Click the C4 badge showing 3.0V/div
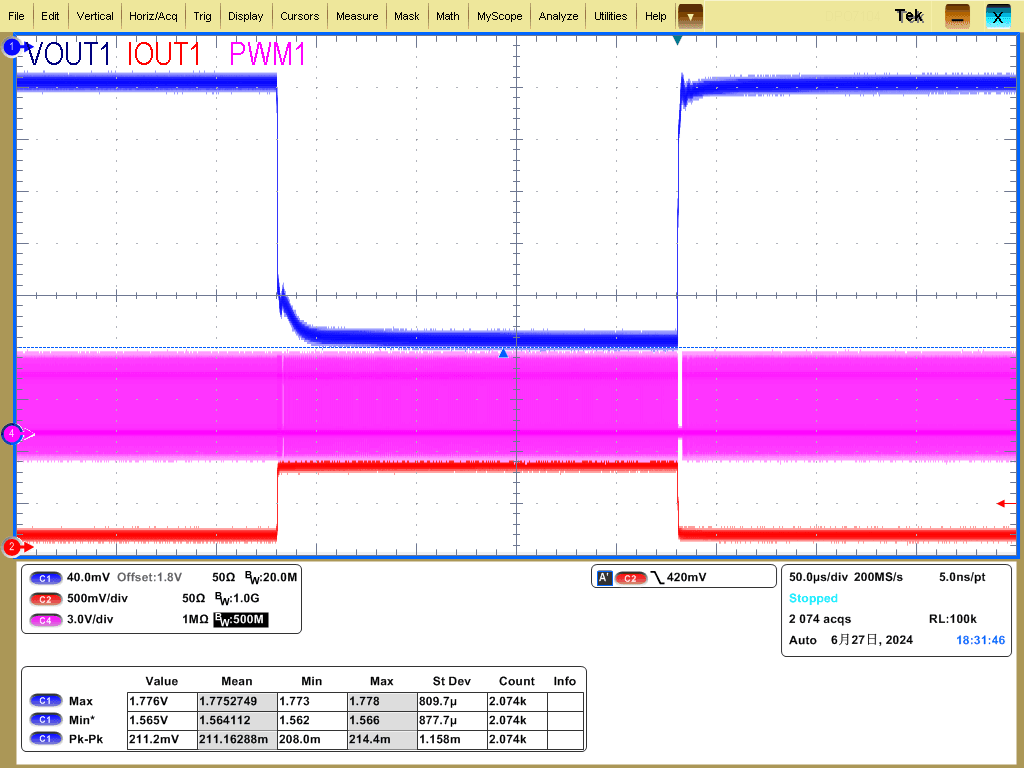Image resolution: width=1024 pixels, height=768 pixels. 42,620
